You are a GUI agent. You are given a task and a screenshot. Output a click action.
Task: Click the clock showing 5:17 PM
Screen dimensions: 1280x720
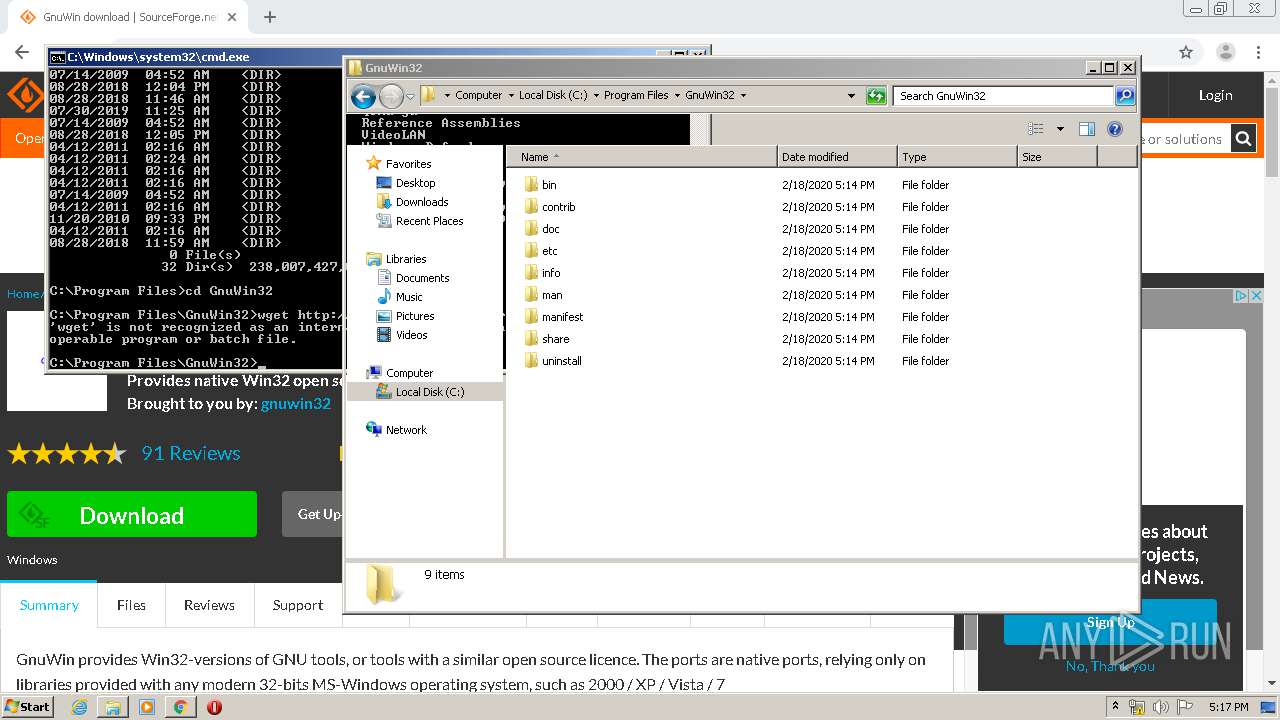[x=1229, y=707]
